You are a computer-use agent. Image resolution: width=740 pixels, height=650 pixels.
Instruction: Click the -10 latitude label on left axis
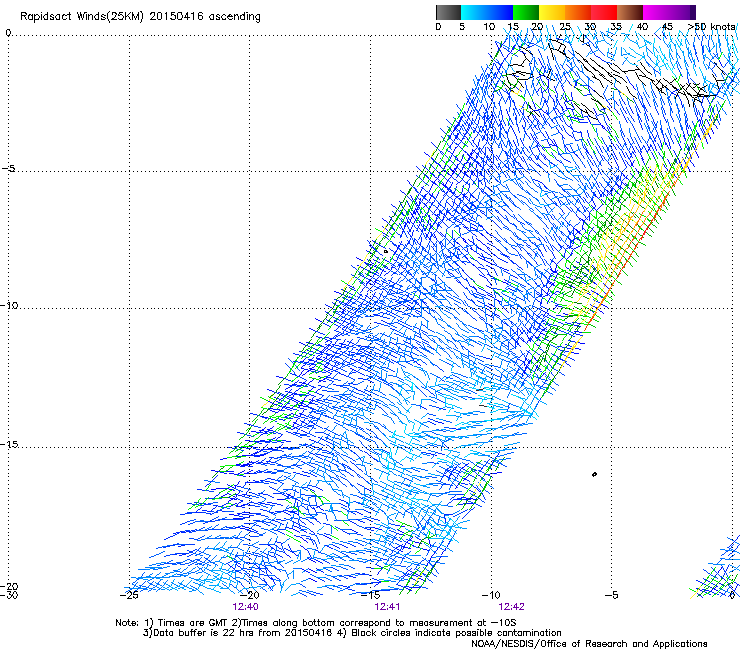9,305
